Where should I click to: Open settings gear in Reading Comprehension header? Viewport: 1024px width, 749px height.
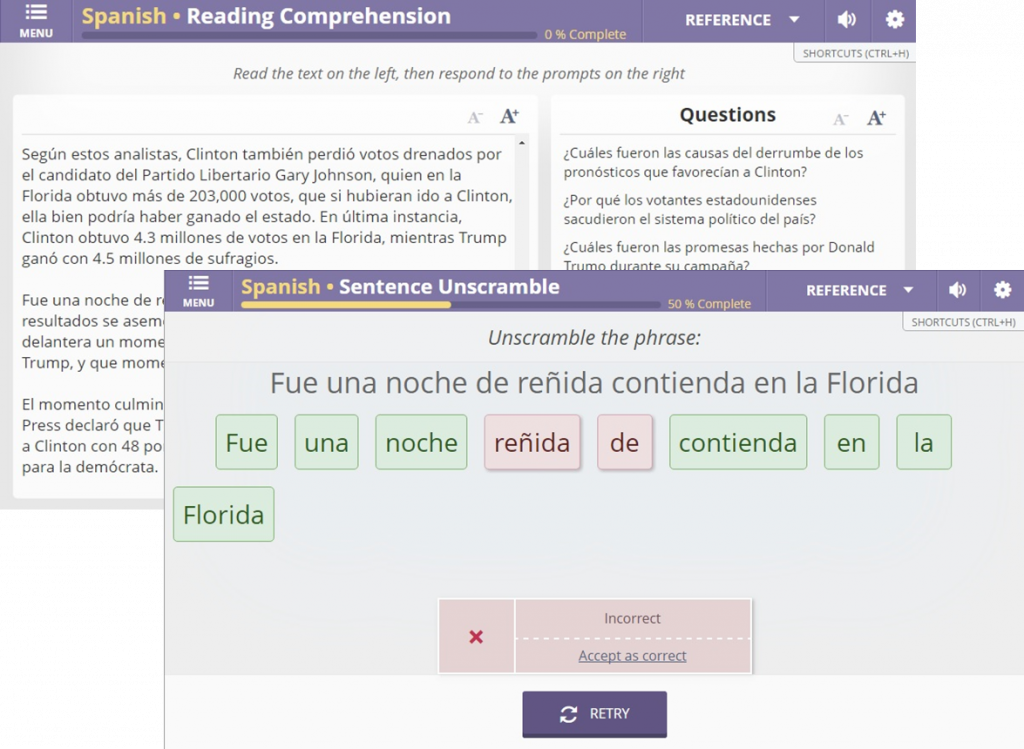(894, 20)
